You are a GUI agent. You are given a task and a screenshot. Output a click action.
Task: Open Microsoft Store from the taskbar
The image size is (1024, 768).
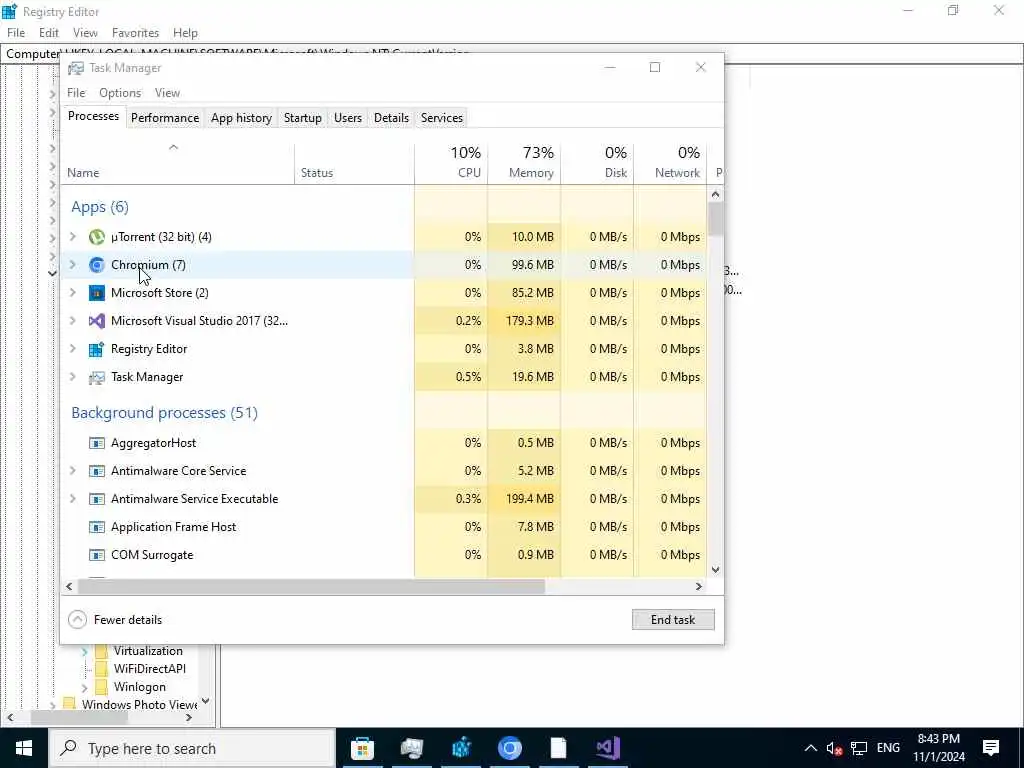pos(362,748)
